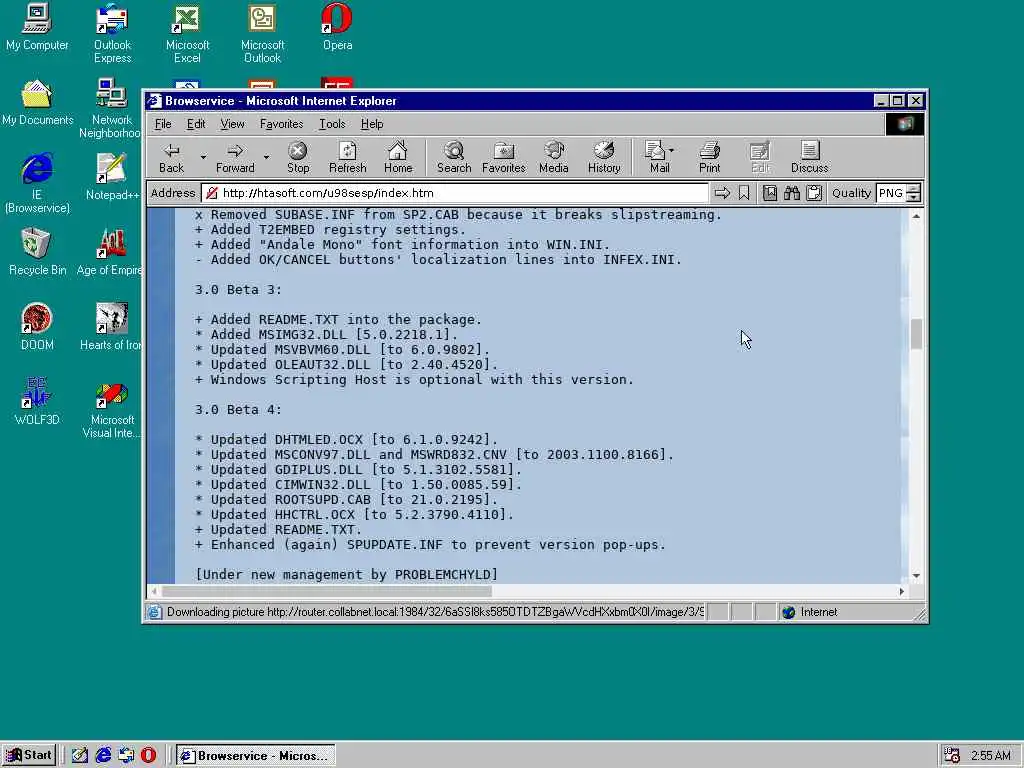The width and height of the screenshot is (1024, 768).
Task: Click the horizontal scrollbar thumb
Action: tap(327, 591)
